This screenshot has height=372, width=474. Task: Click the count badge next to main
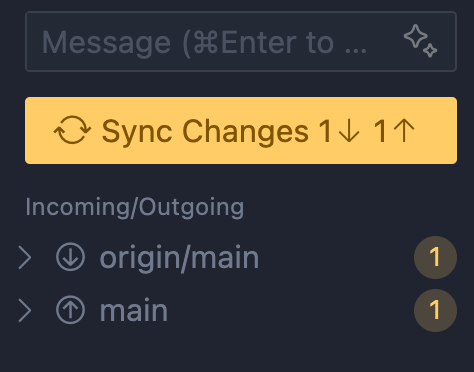(x=435, y=310)
